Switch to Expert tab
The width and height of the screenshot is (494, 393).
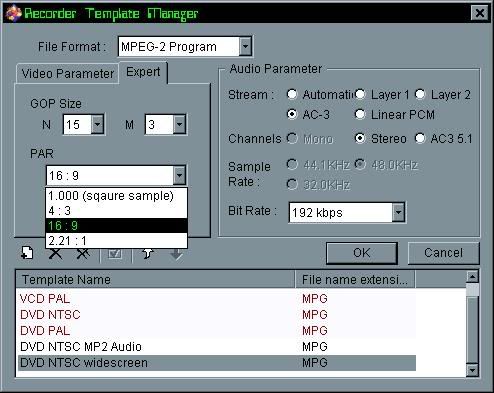[143, 72]
